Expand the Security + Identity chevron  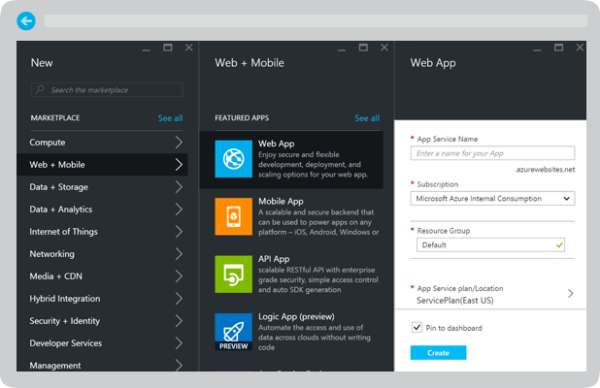(179, 321)
